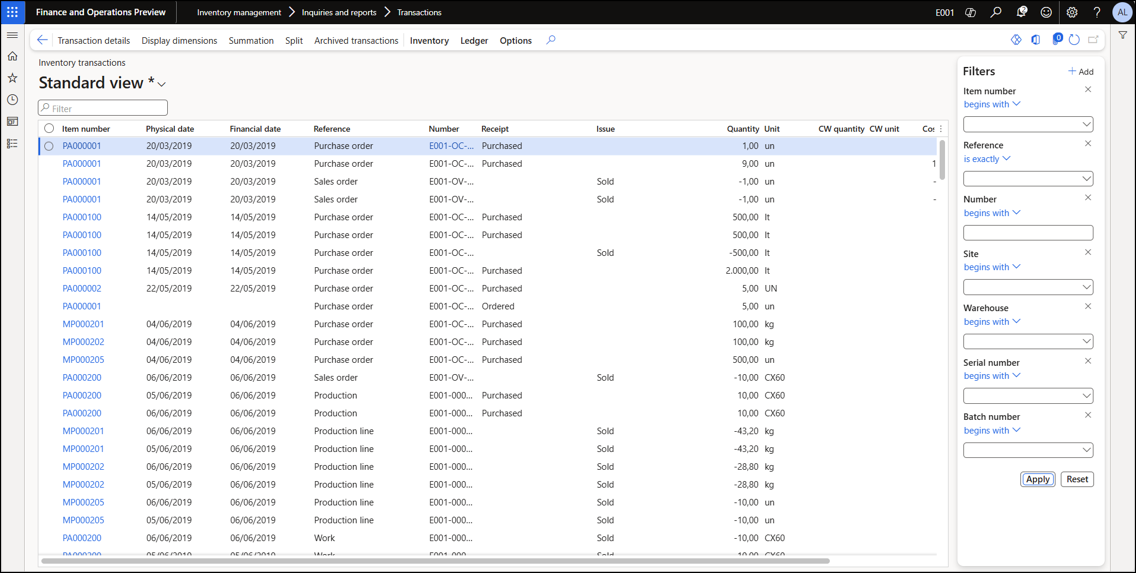The height and width of the screenshot is (573, 1136).
Task: Click the Home icon in left sidebar
Action: coord(12,56)
